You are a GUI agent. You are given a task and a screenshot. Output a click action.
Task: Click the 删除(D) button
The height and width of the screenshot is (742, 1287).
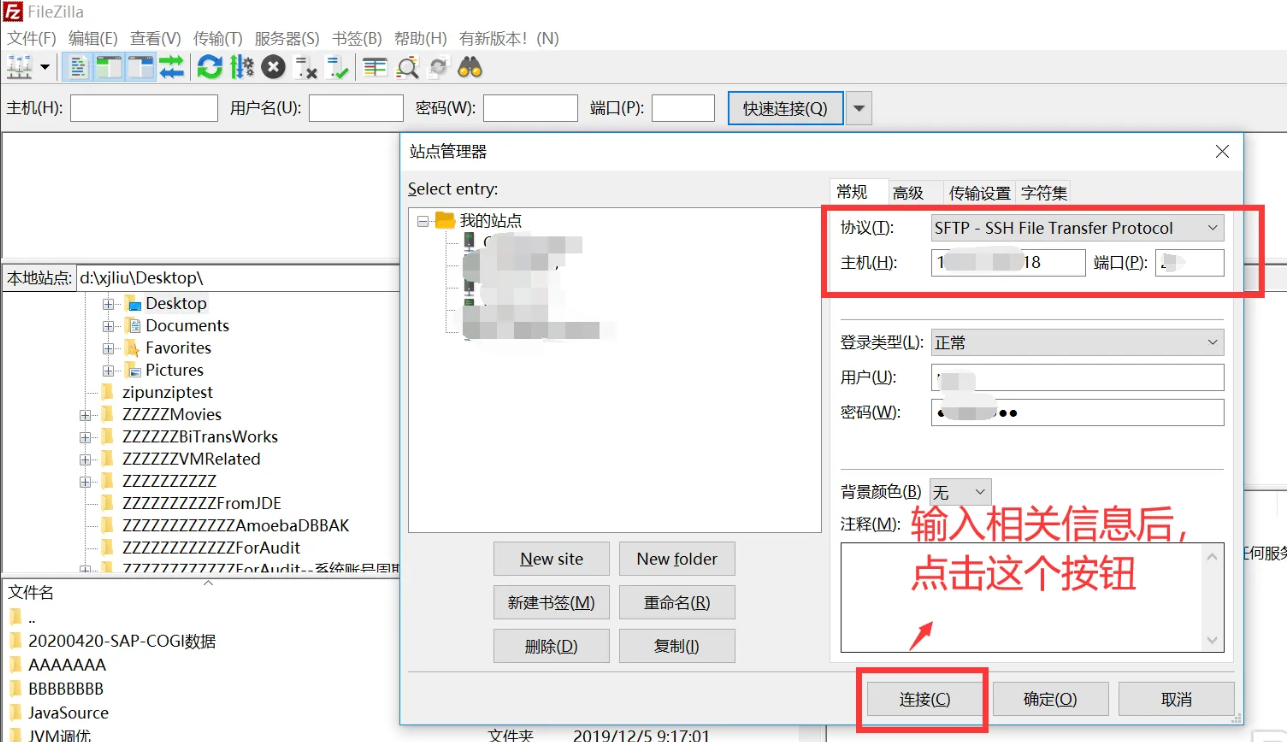pyautogui.click(x=551, y=646)
